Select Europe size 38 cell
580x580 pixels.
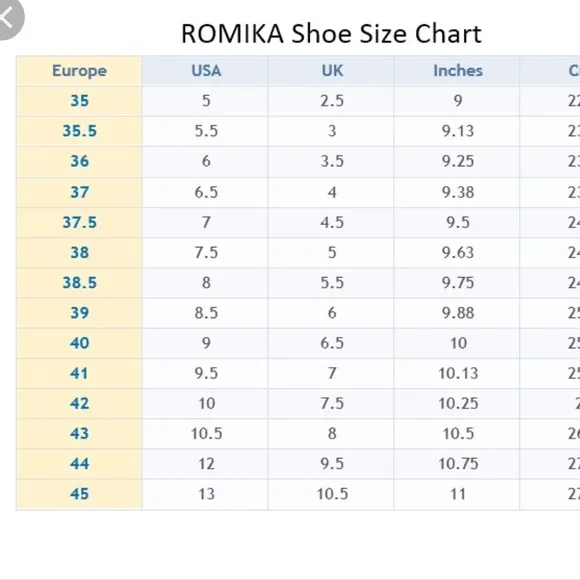click(79, 253)
